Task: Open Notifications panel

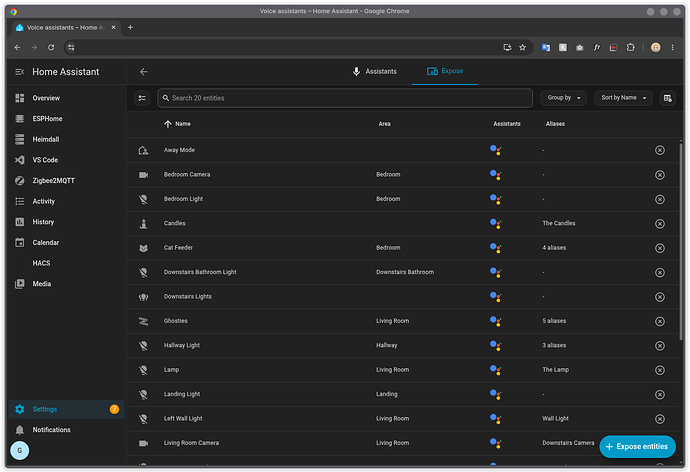Action: (66, 430)
